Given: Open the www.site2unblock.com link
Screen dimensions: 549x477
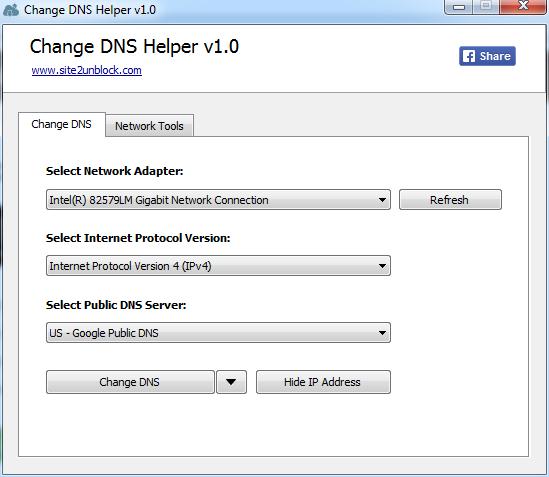Looking at the screenshot, I should coord(86,70).
